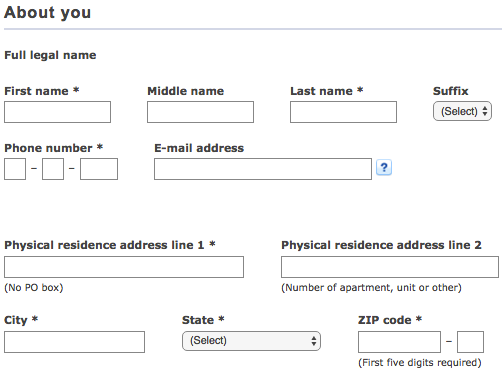
Task: Click the State dropdown arrows
Action: click(x=314, y=341)
